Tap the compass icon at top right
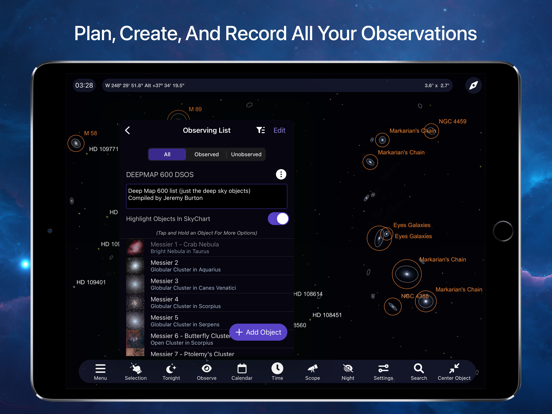Screen dimensions: 552x414 [x=473, y=85]
